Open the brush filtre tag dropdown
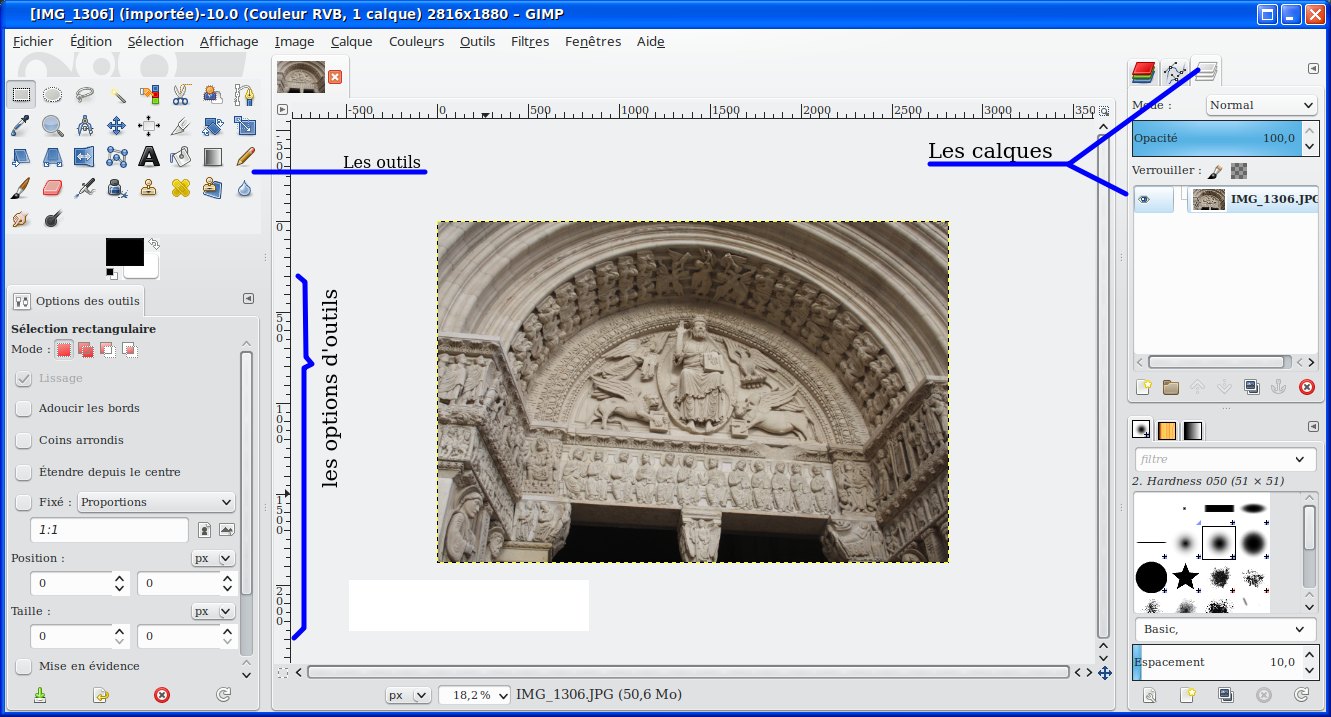Viewport: 1331px width, 717px height. (x=1226, y=459)
